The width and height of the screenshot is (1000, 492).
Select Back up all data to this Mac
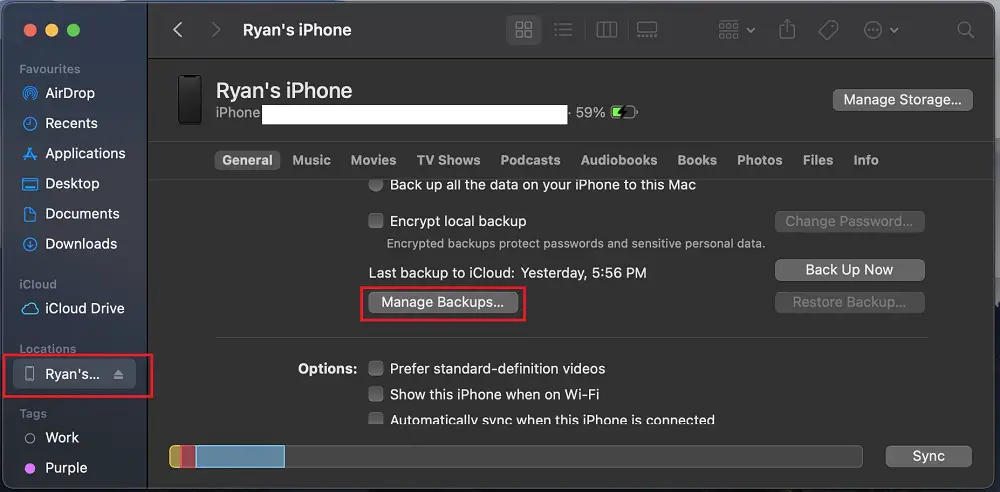[x=376, y=185]
